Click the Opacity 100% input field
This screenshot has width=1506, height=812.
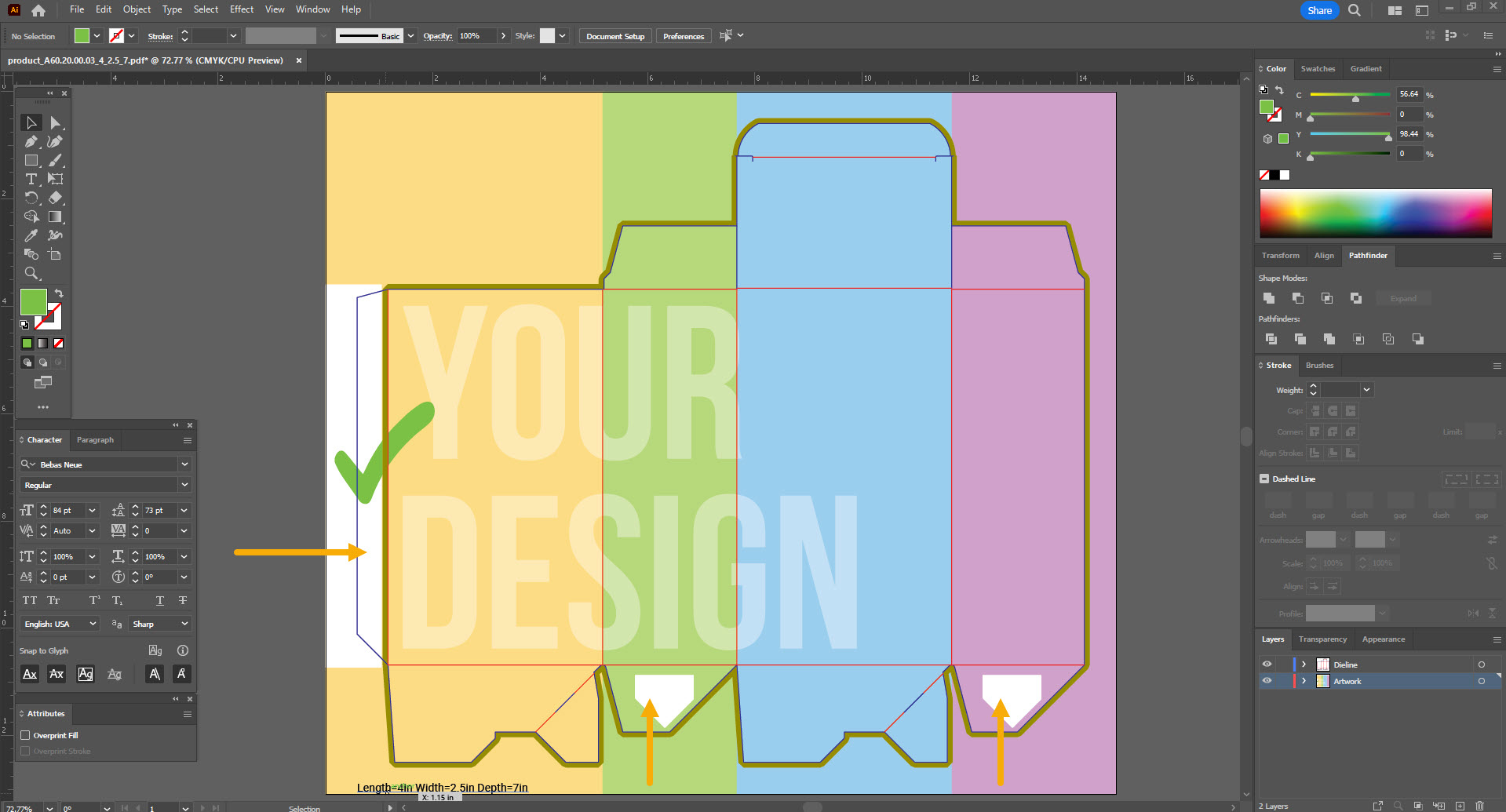(x=476, y=36)
